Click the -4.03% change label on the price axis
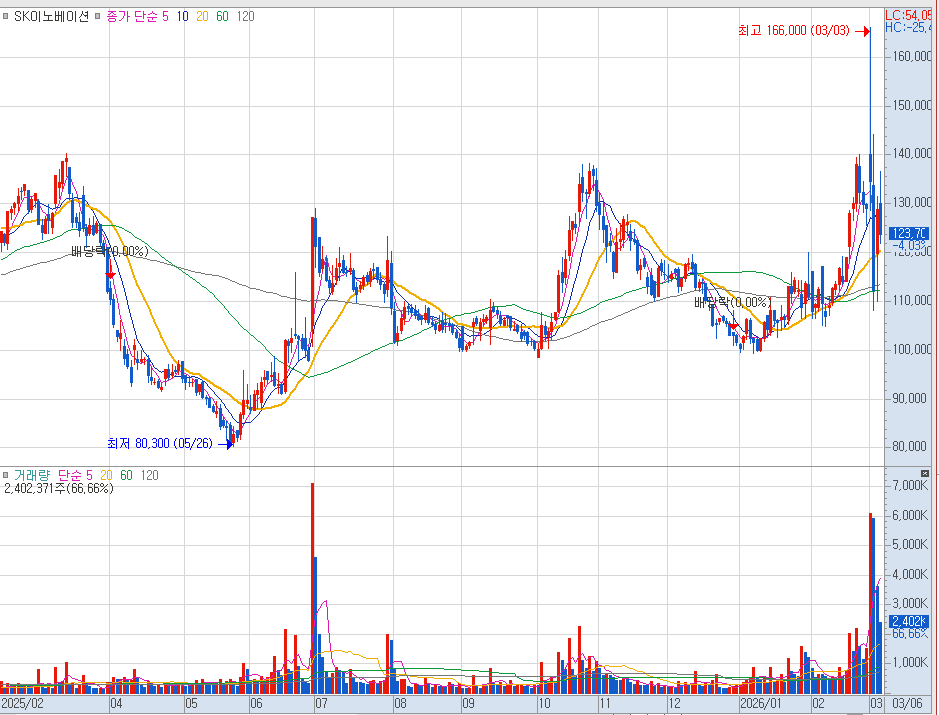 click(910, 246)
